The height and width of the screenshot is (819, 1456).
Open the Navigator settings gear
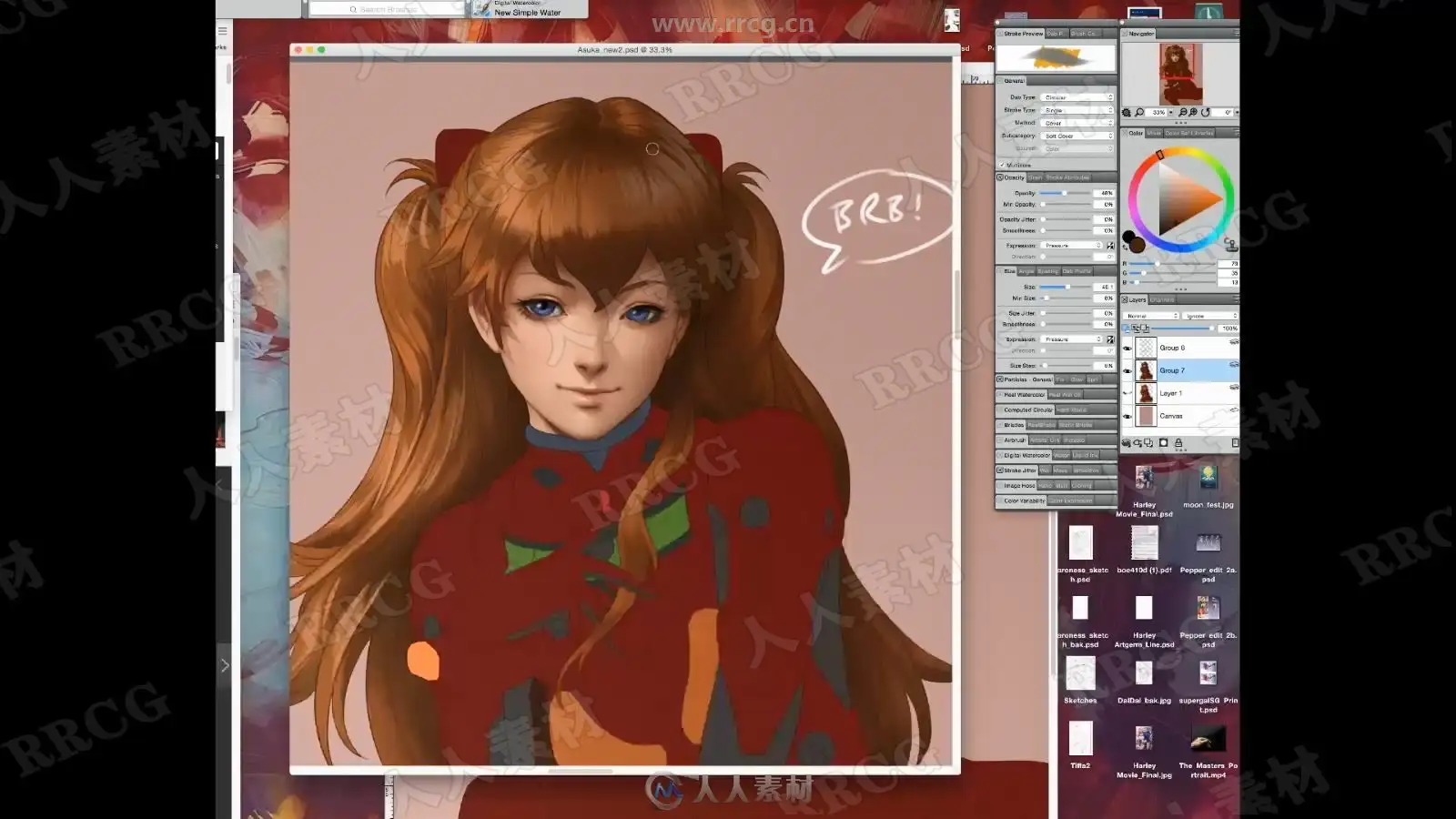click(x=1127, y=112)
